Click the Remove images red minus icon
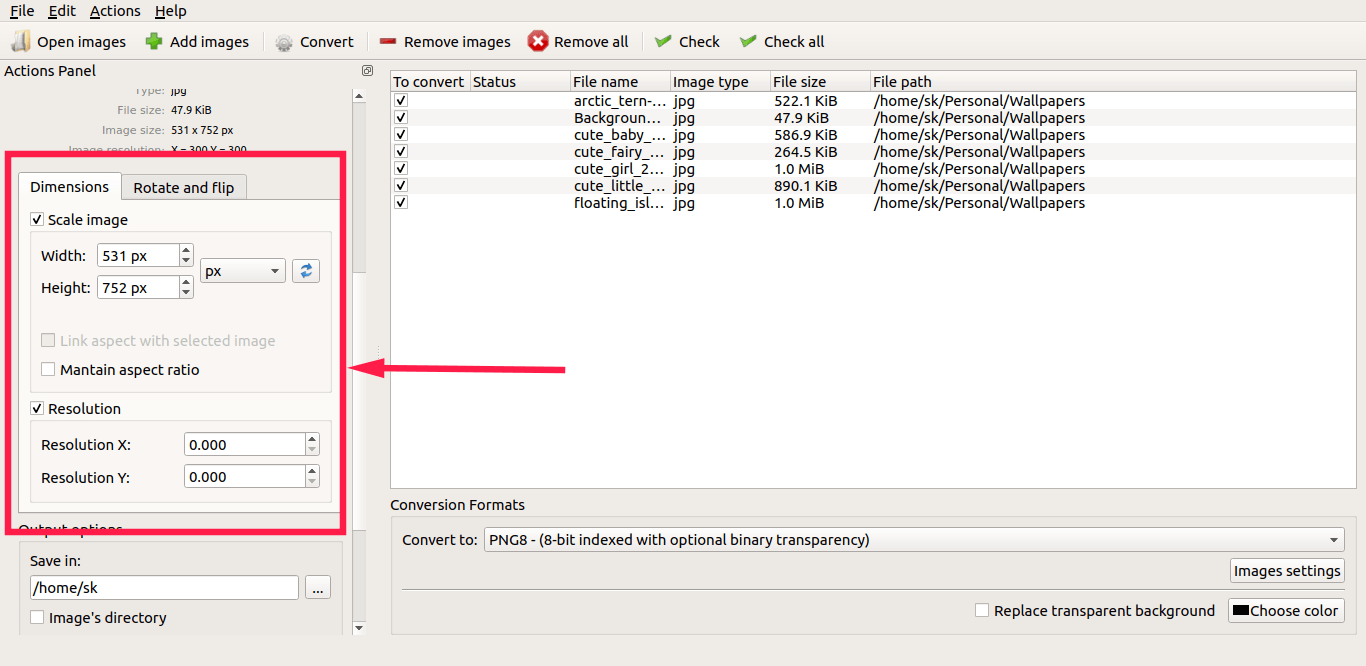The image size is (1366, 666). point(388,42)
